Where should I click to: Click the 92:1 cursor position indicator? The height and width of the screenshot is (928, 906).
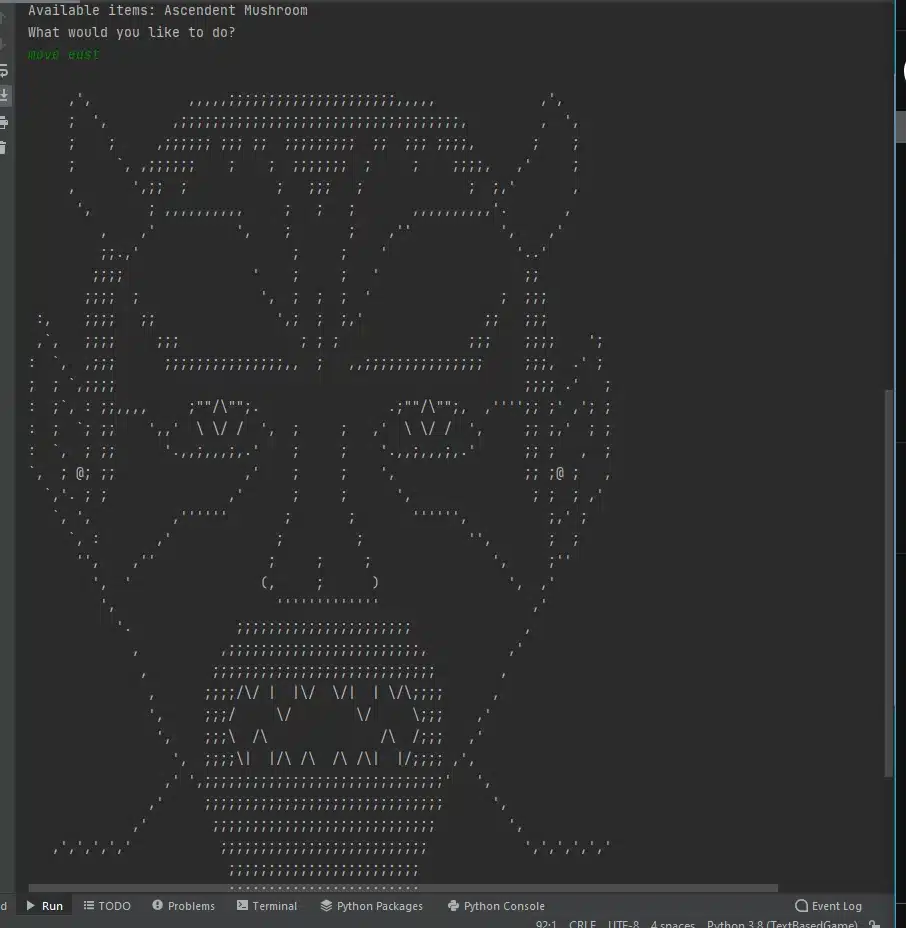point(546,924)
